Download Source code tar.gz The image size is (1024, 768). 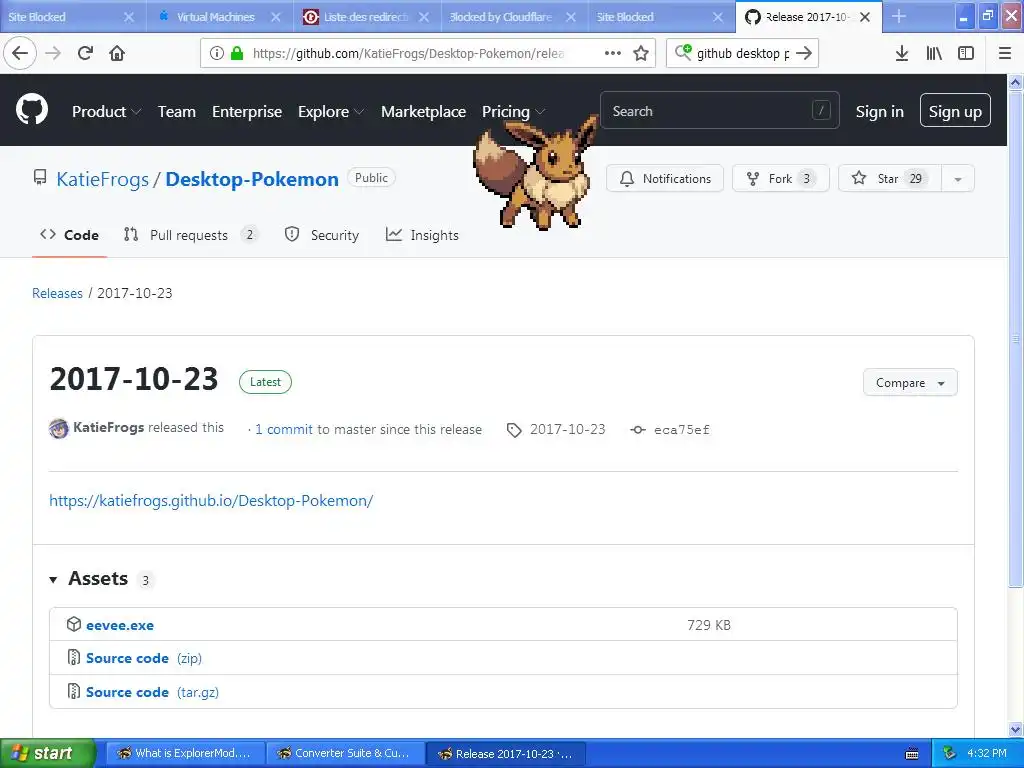pos(152,692)
